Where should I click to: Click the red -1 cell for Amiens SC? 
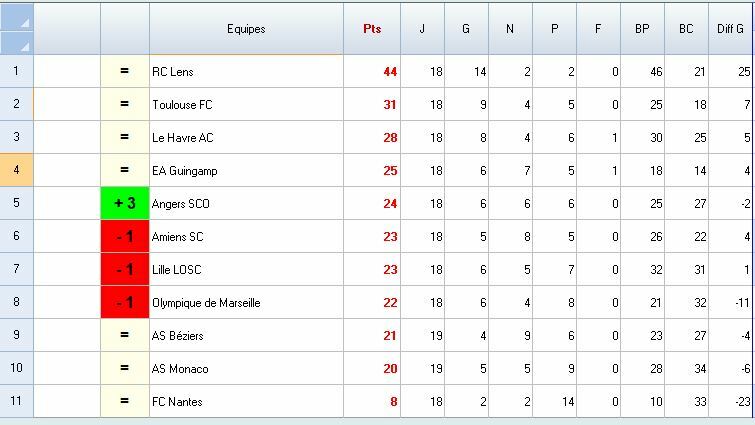(125, 237)
